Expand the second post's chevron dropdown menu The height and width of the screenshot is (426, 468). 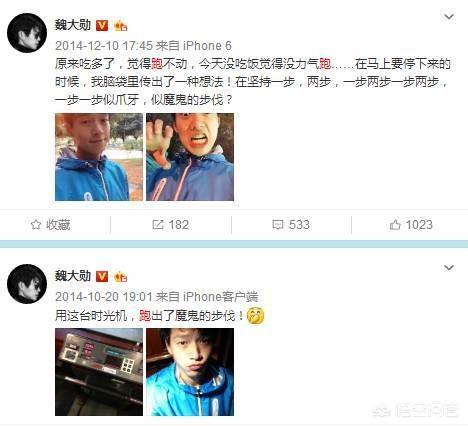click(x=449, y=267)
